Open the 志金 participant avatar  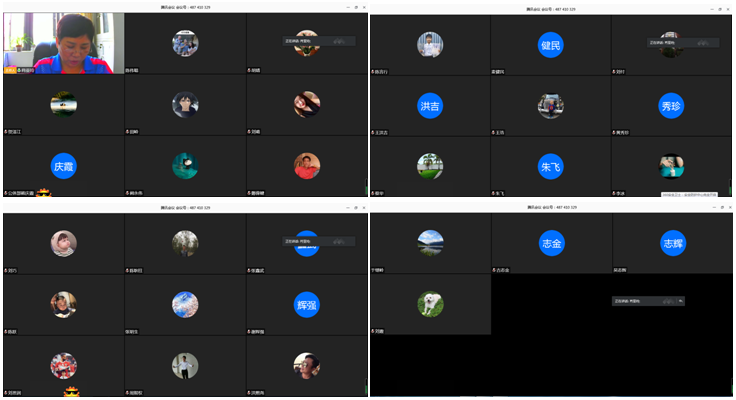(x=552, y=243)
